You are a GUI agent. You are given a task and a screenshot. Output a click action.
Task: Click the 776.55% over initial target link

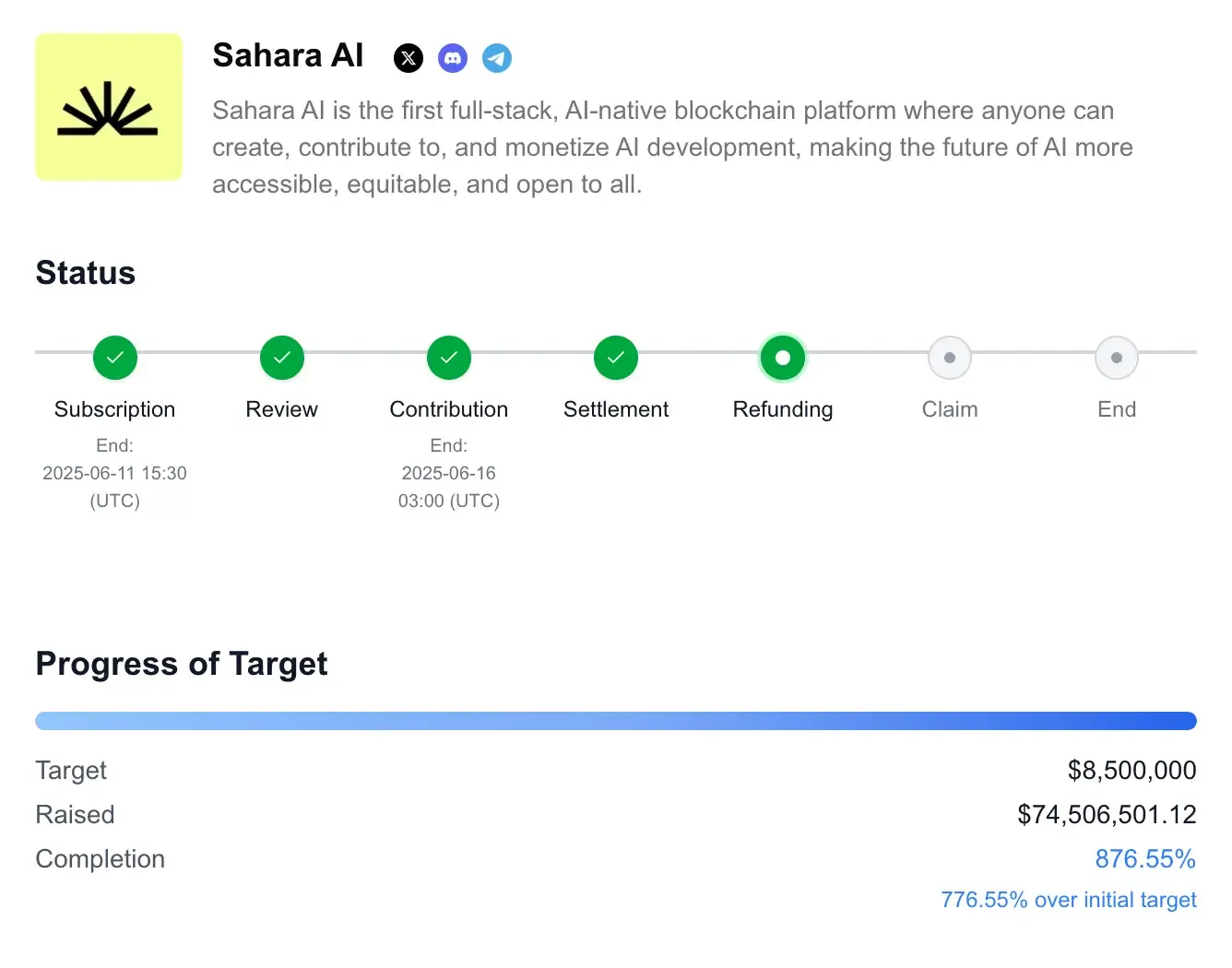point(1067,899)
